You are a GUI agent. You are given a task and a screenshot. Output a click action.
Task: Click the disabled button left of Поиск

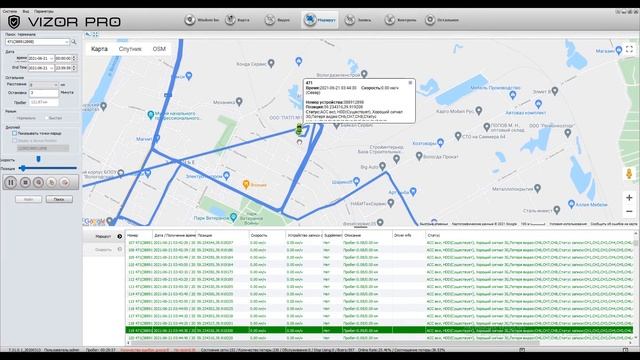coord(29,199)
